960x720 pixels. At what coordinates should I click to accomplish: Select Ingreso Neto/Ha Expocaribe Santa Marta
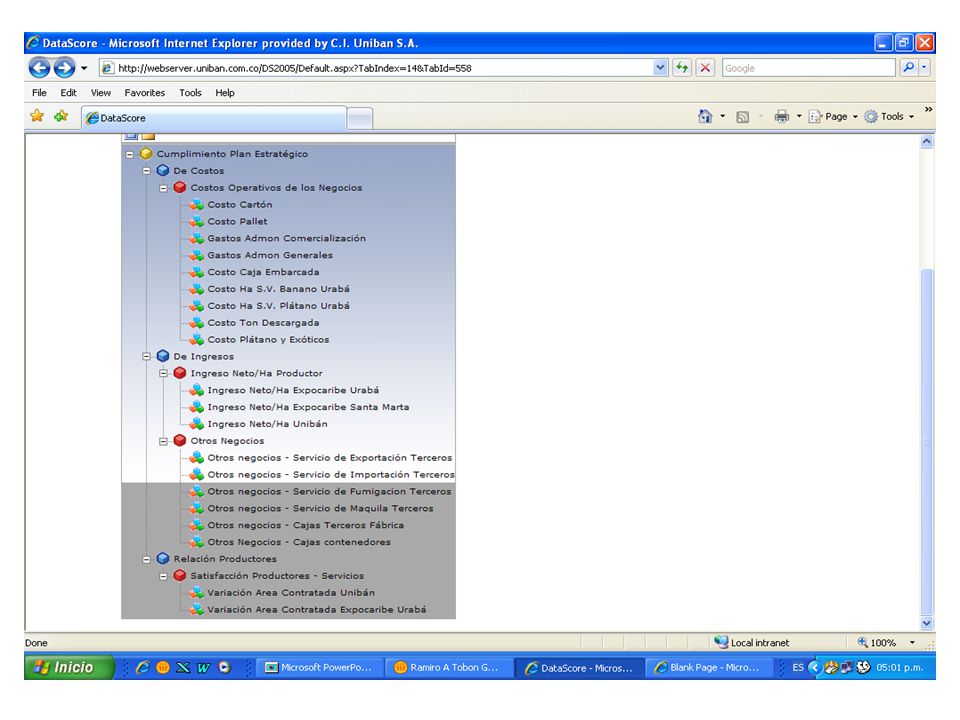pyautogui.click(x=308, y=407)
